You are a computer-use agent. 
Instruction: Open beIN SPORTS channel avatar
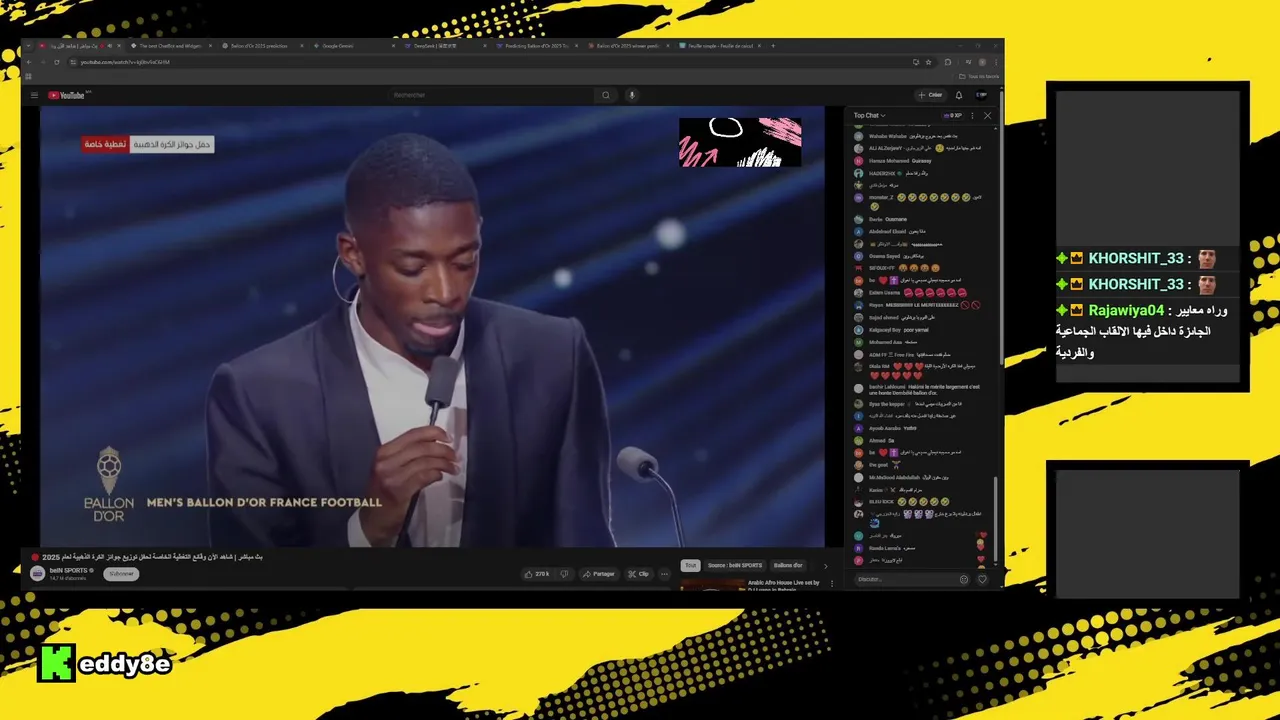(37, 573)
